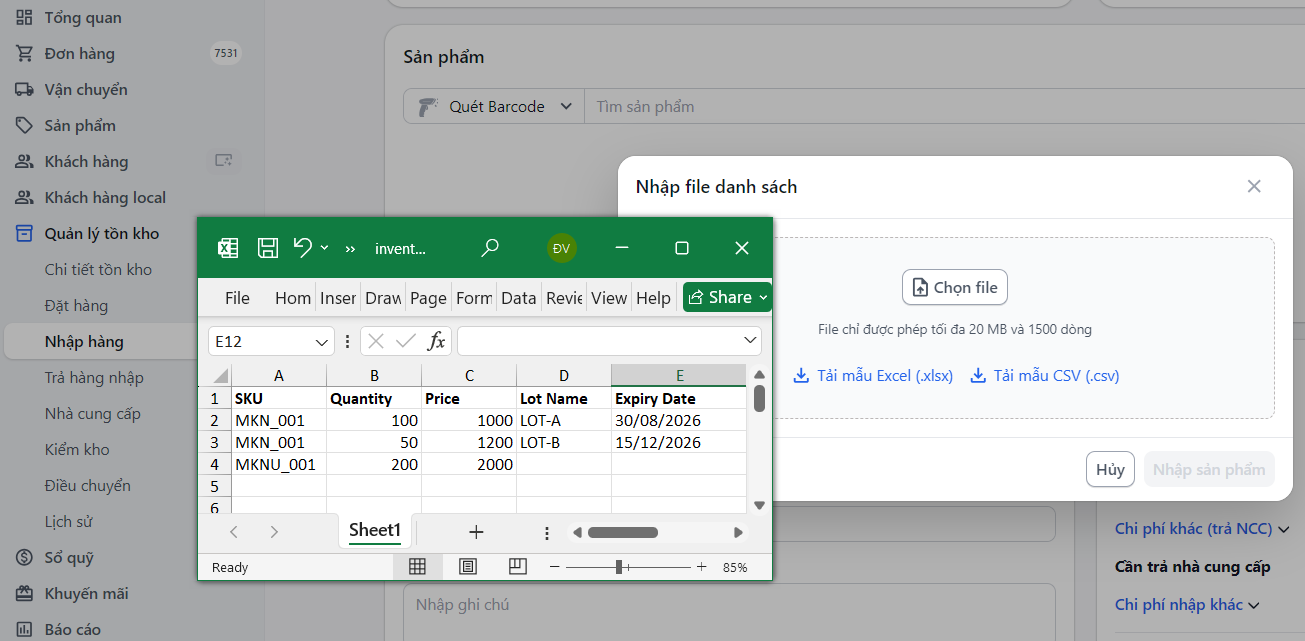Open the File tab in Excel
Screen dimensions: 1305x641
[237, 298]
